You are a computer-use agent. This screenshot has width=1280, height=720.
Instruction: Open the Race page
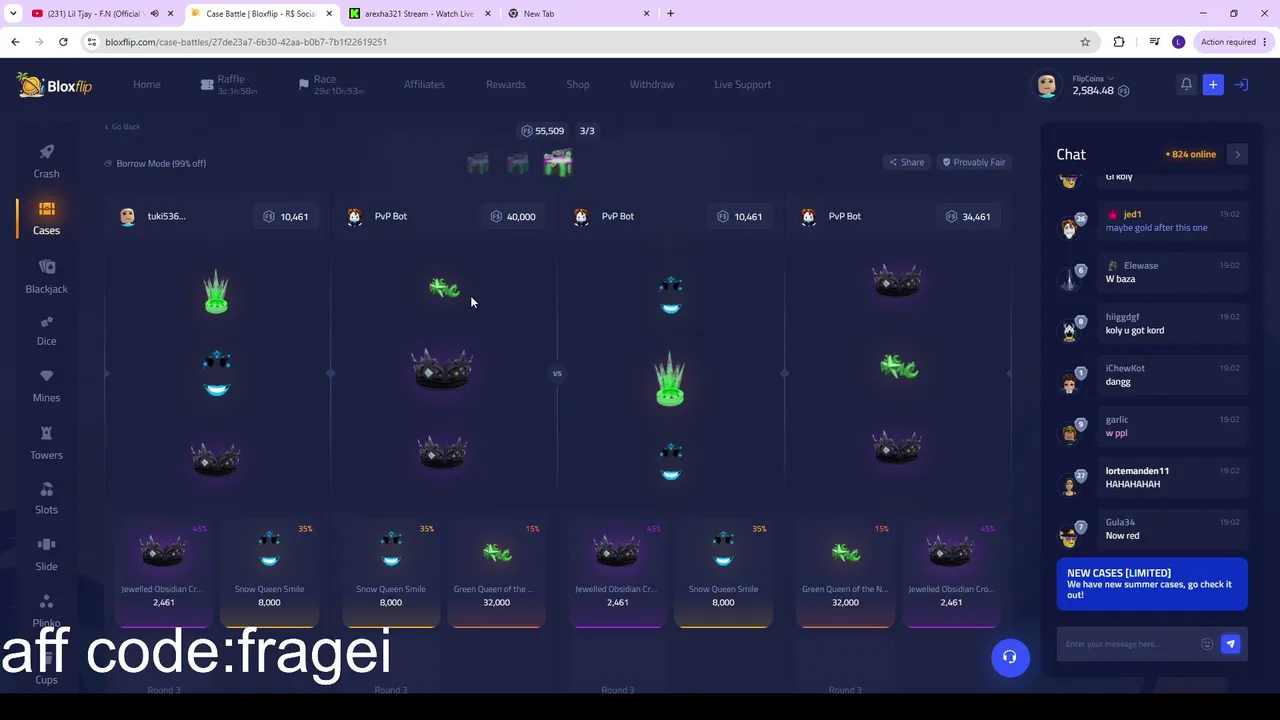(x=331, y=85)
